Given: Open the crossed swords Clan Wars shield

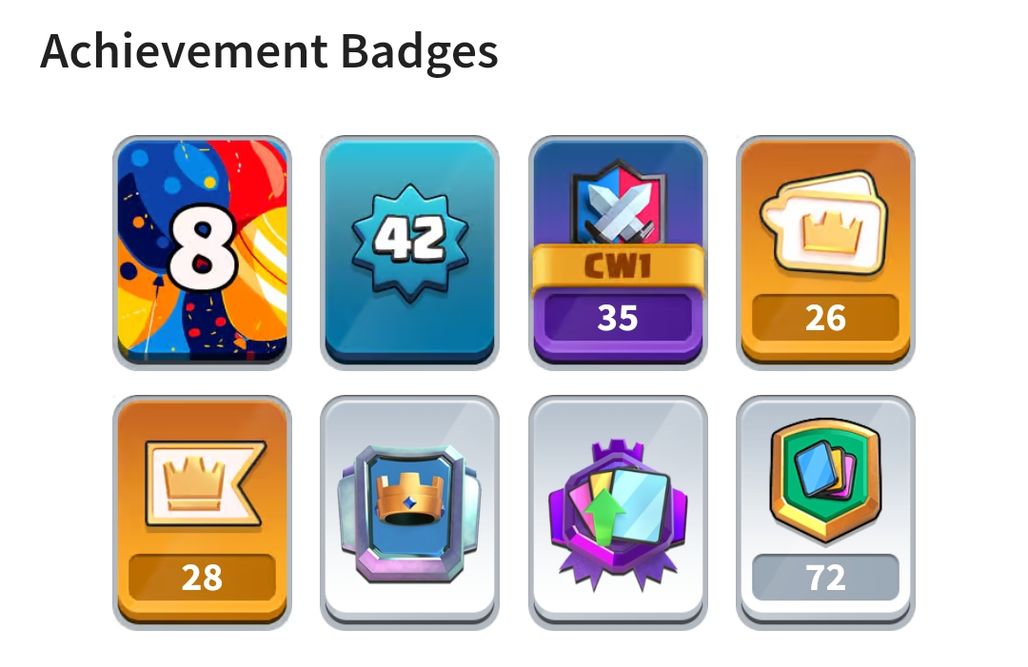Looking at the screenshot, I should pyautogui.click(x=618, y=207).
